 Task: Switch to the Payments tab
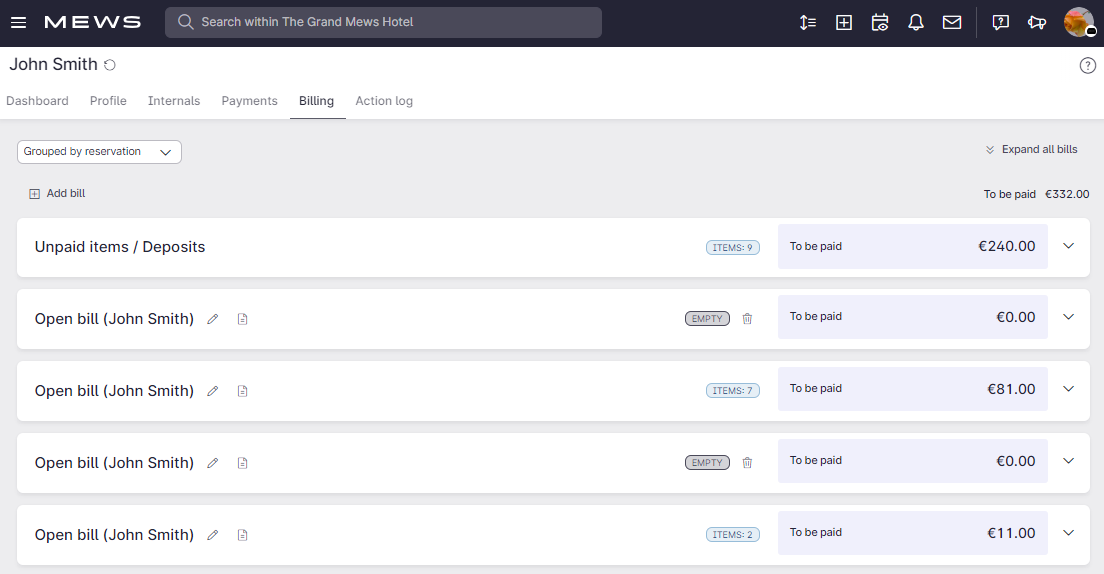point(249,101)
